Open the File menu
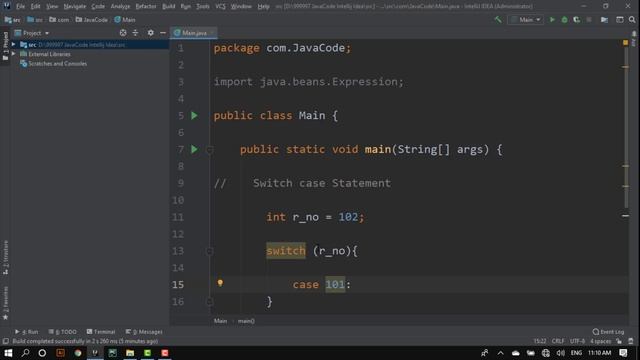Screen dimensions: 640x360 click(x=20, y=7)
